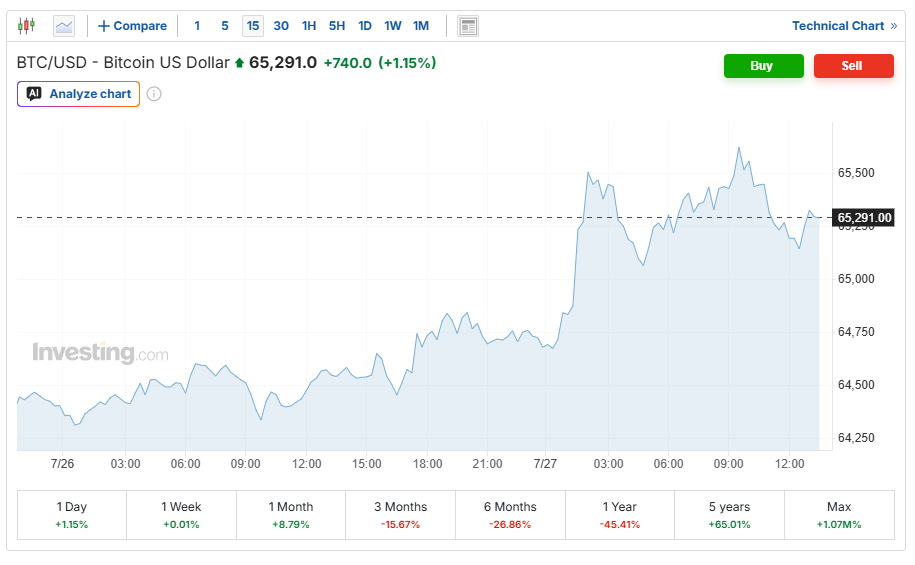
Task: Click the AI badge in Analyze chart
Action: [34, 94]
